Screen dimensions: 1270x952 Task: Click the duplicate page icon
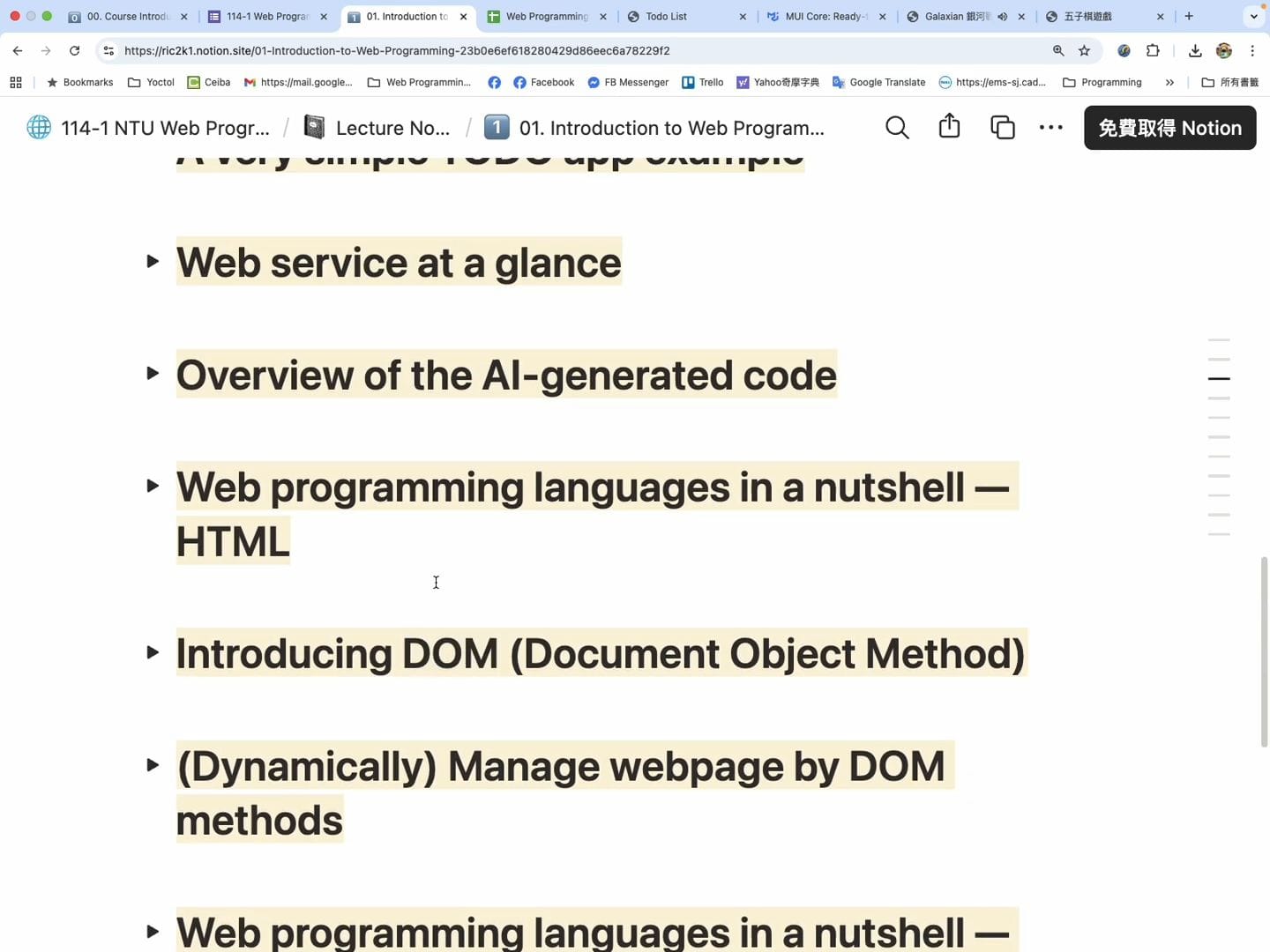coord(1002,128)
